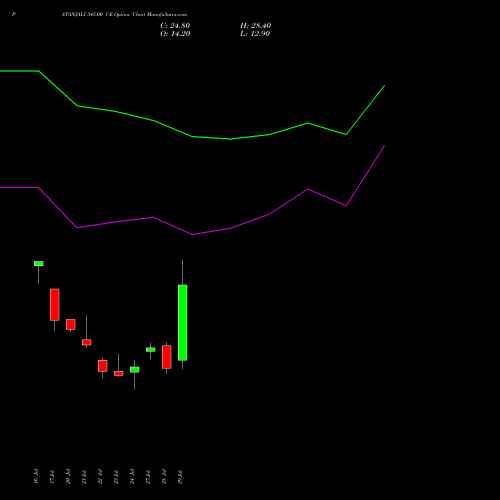Screen dimensions: 500x500
Task: Select the red candle for 28 Jul
Action: [x=167, y=357]
